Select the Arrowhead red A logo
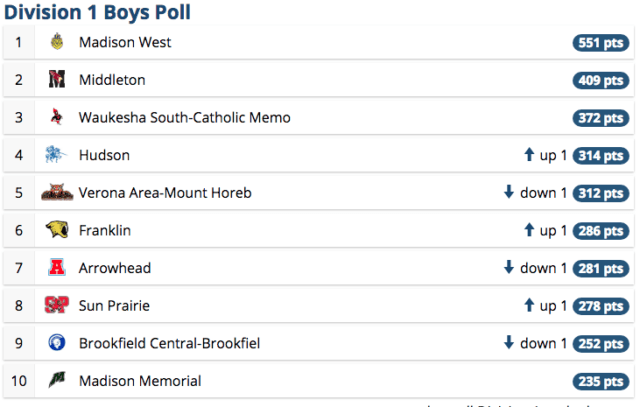This screenshot has width=640, height=407. tap(57, 267)
